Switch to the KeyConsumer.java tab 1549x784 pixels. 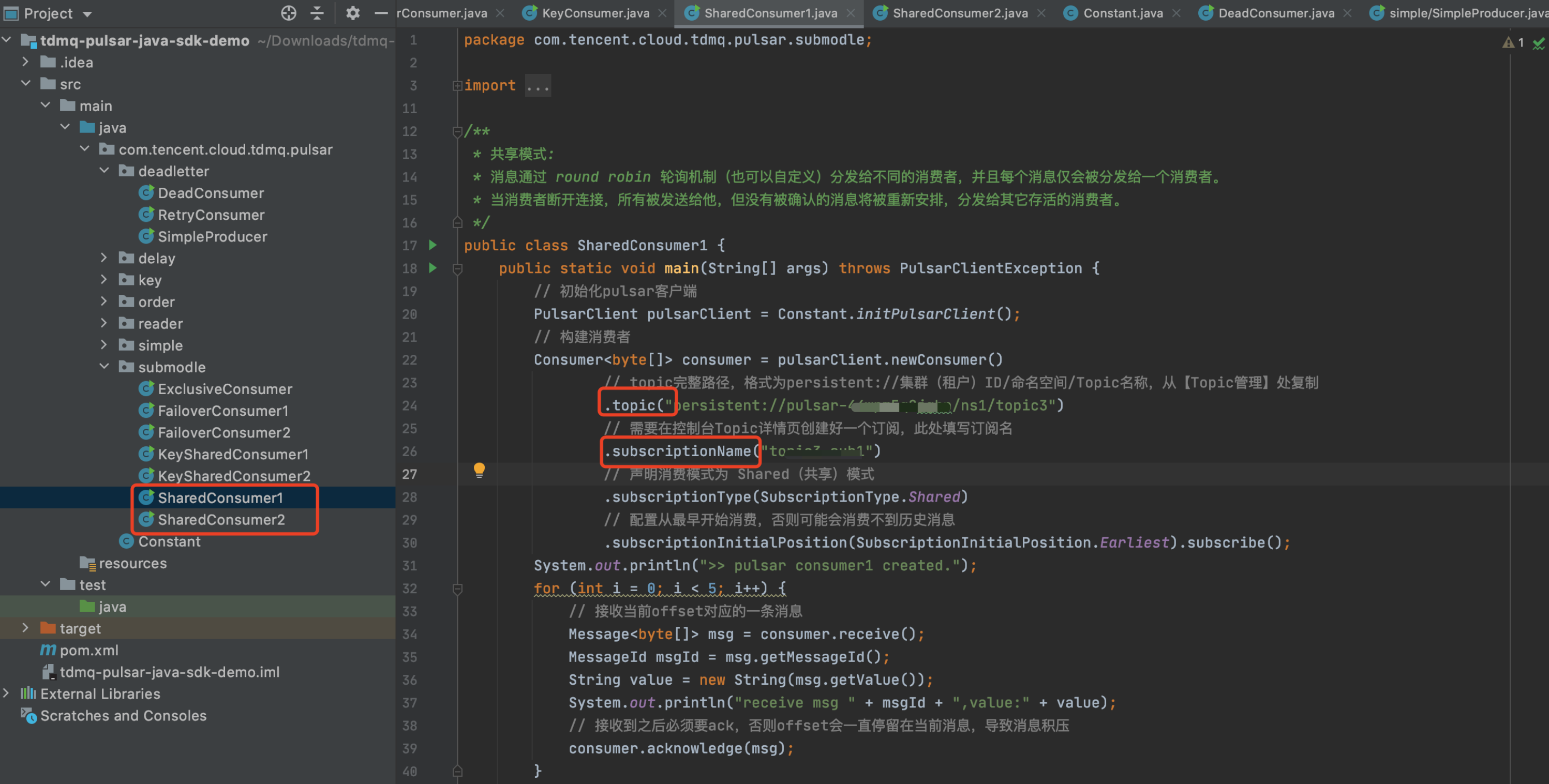pos(595,13)
